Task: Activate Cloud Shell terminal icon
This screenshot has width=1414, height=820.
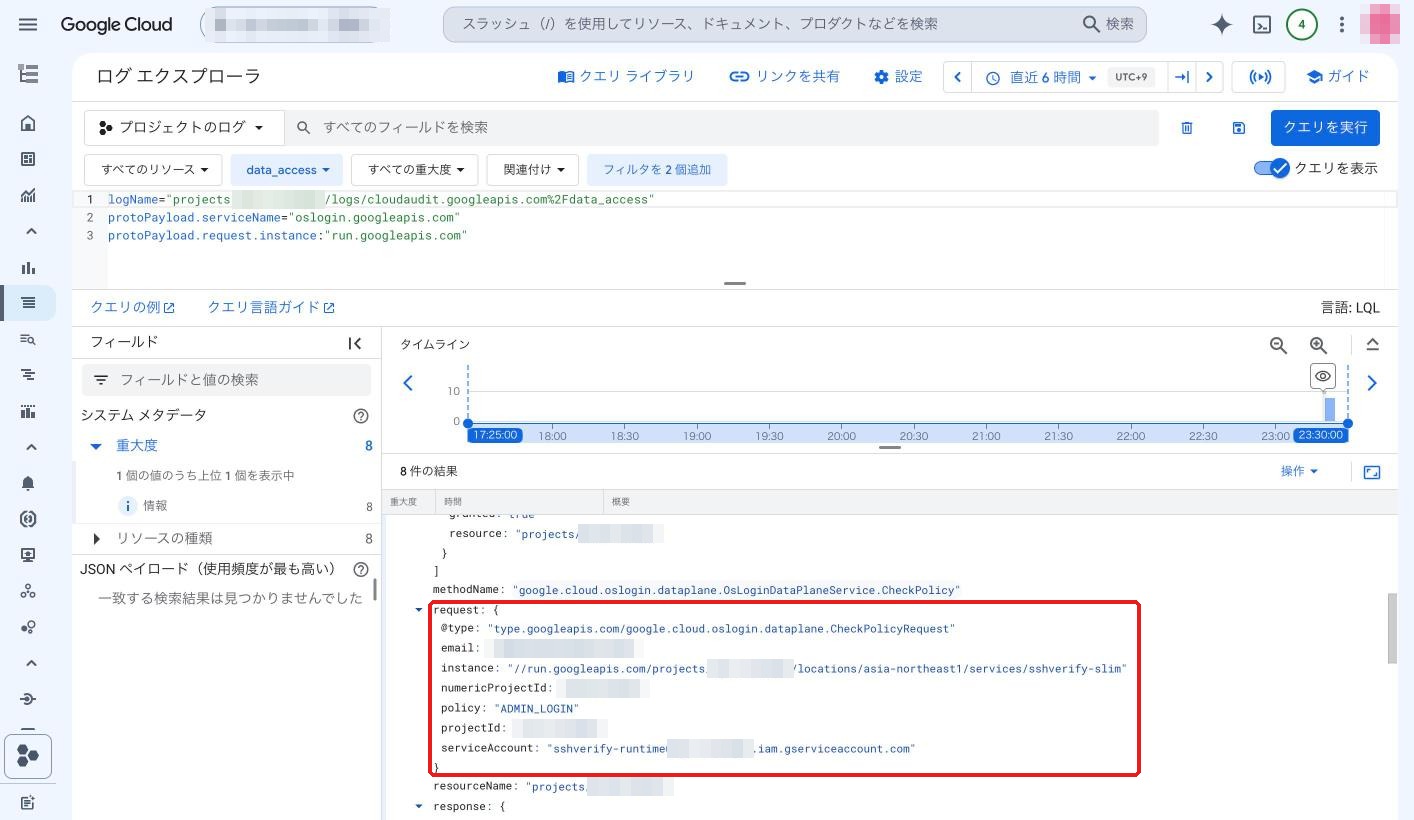Action: [x=1262, y=25]
